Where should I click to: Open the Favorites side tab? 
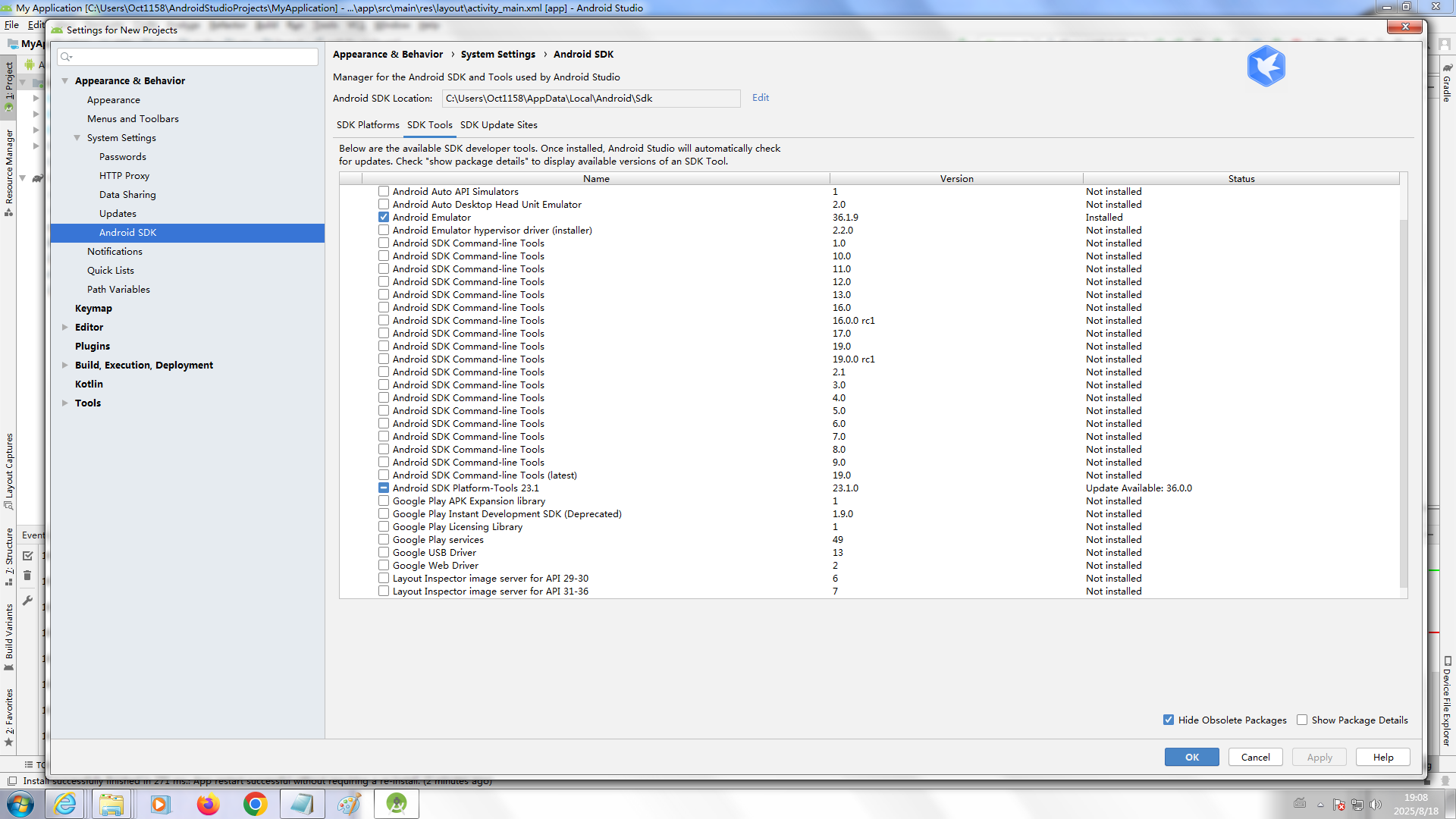pos(9,717)
